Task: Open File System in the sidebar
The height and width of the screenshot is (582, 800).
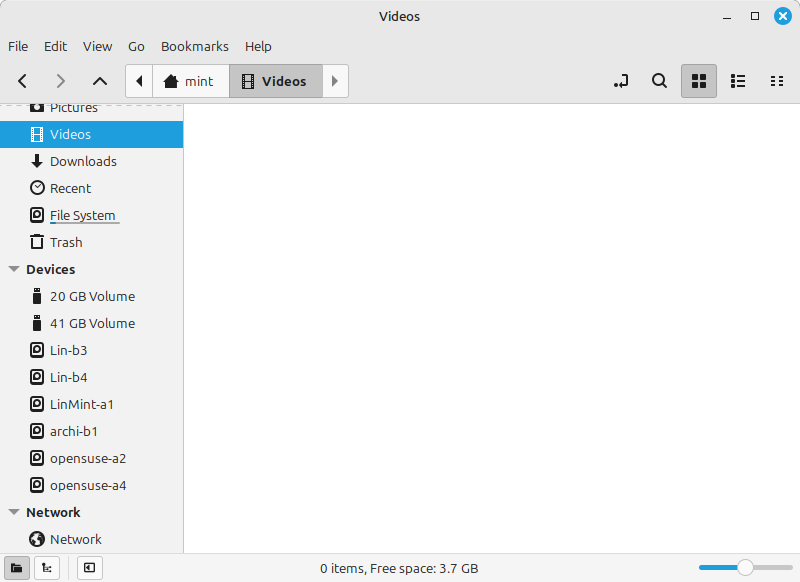Action: click(x=92, y=216)
